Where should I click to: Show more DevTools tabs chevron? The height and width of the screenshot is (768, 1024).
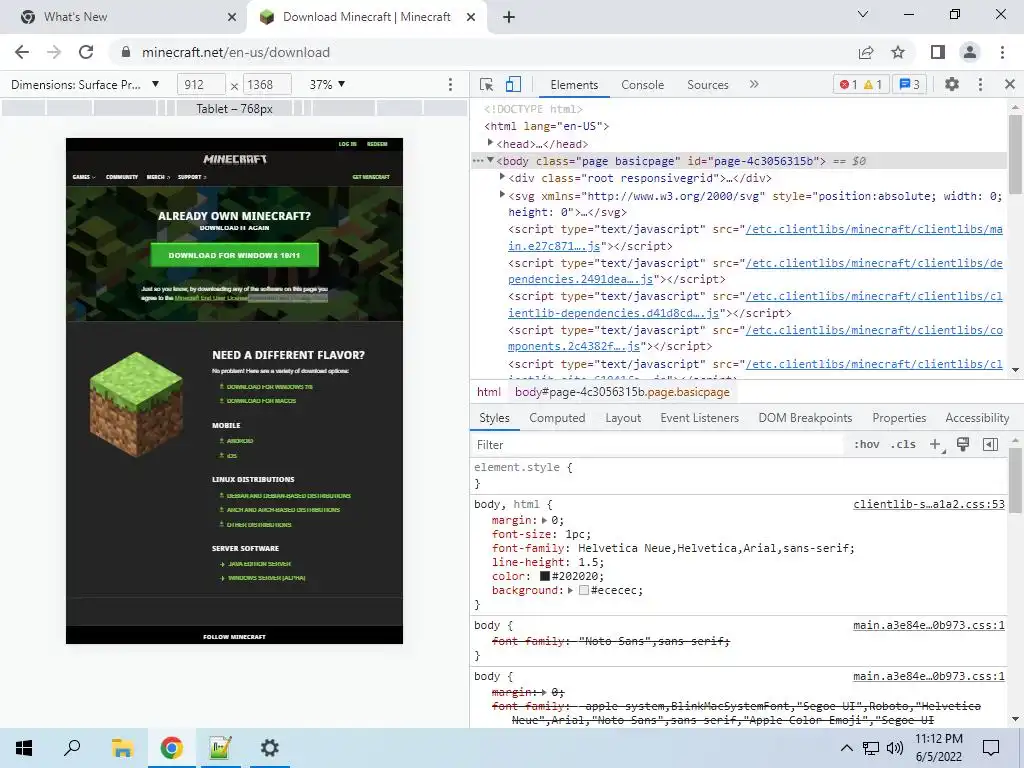pos(754,84)
